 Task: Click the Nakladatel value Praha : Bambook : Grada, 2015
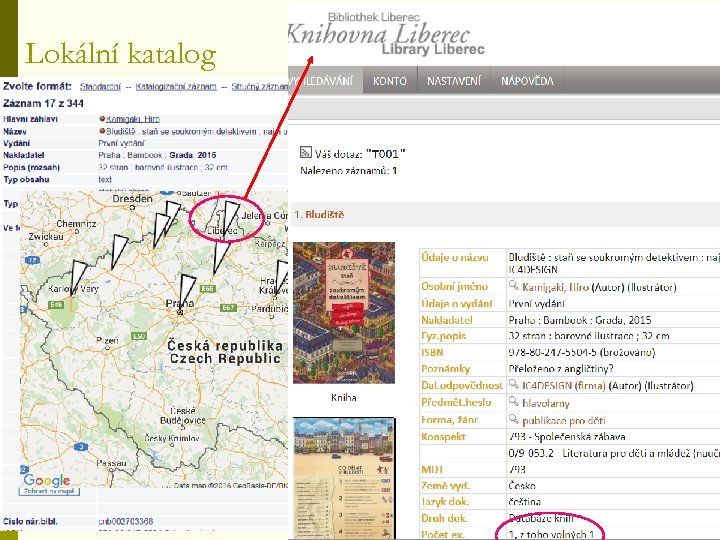point(579,320)
